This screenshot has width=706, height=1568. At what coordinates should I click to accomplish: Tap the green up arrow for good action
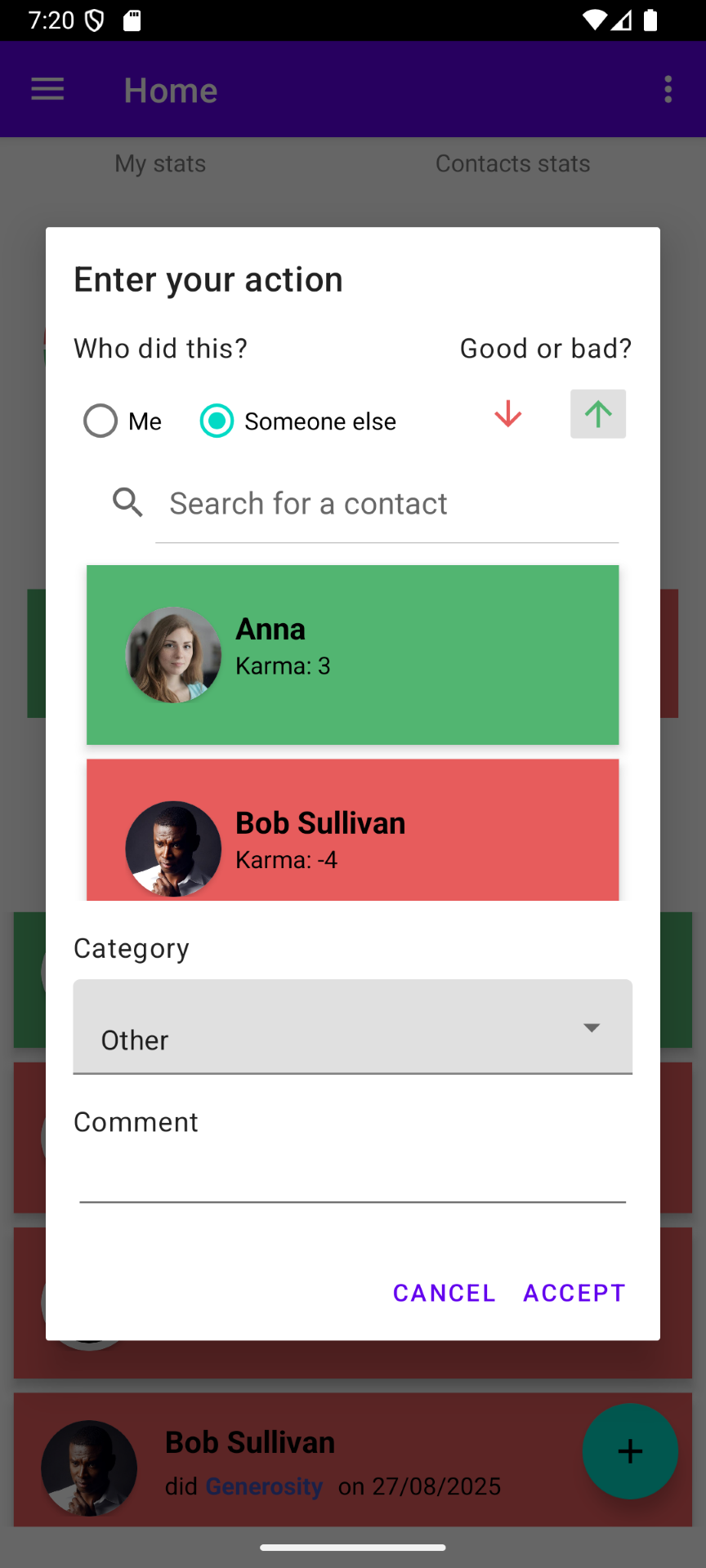[x=598, y=414]
